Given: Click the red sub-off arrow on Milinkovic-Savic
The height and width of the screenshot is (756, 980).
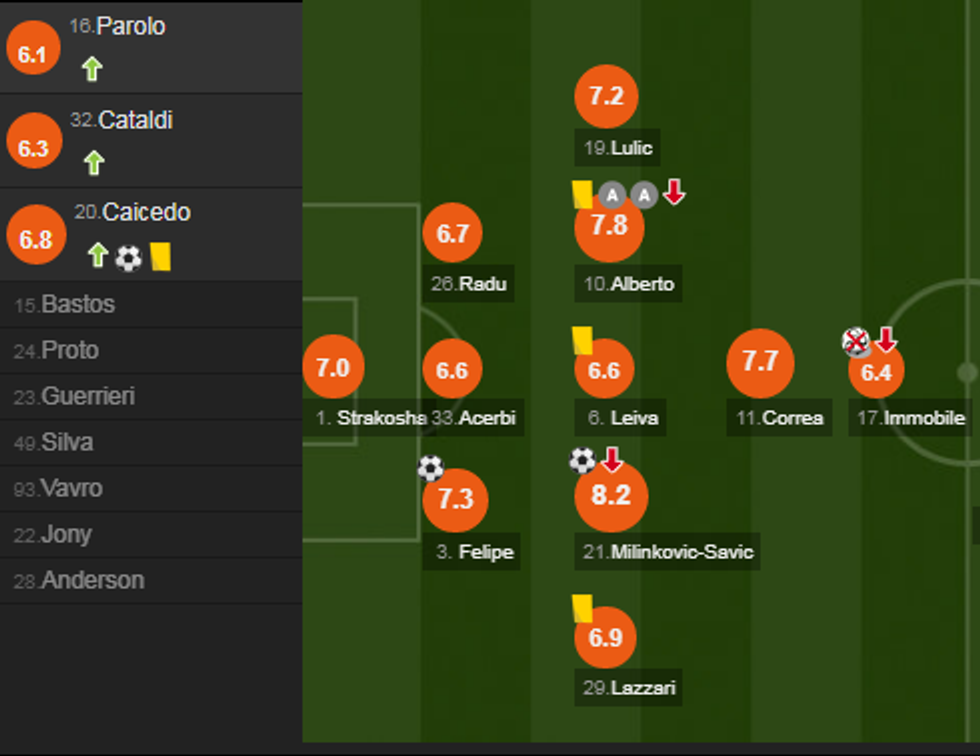Looking at the screenshot, I should [611, 460].
